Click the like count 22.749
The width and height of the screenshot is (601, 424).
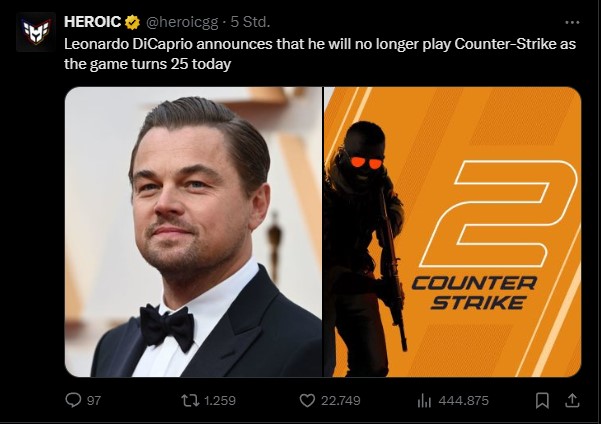pos(343,400)
